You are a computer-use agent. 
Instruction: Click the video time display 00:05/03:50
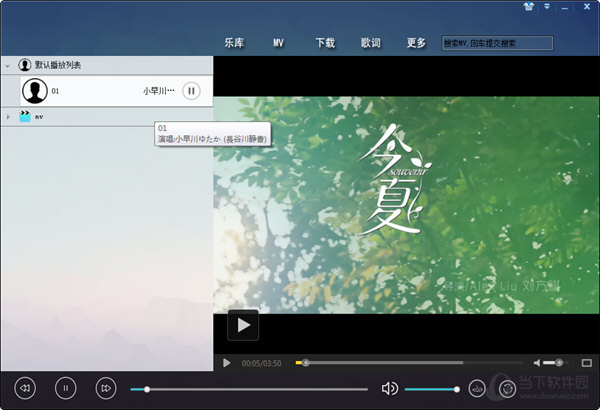[x=261, y=363]
